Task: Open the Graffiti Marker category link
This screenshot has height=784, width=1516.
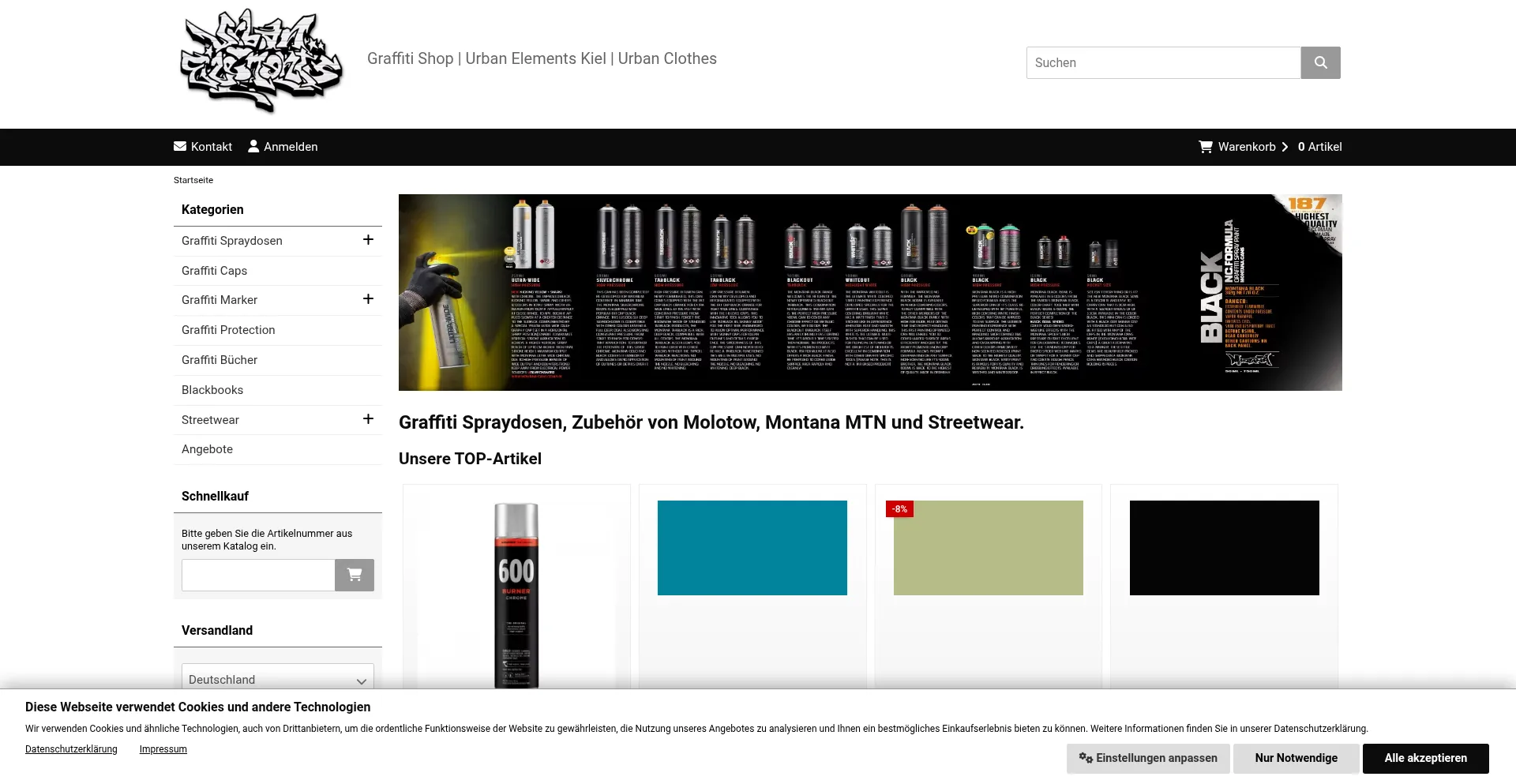Action: click(x=220, y=300)
